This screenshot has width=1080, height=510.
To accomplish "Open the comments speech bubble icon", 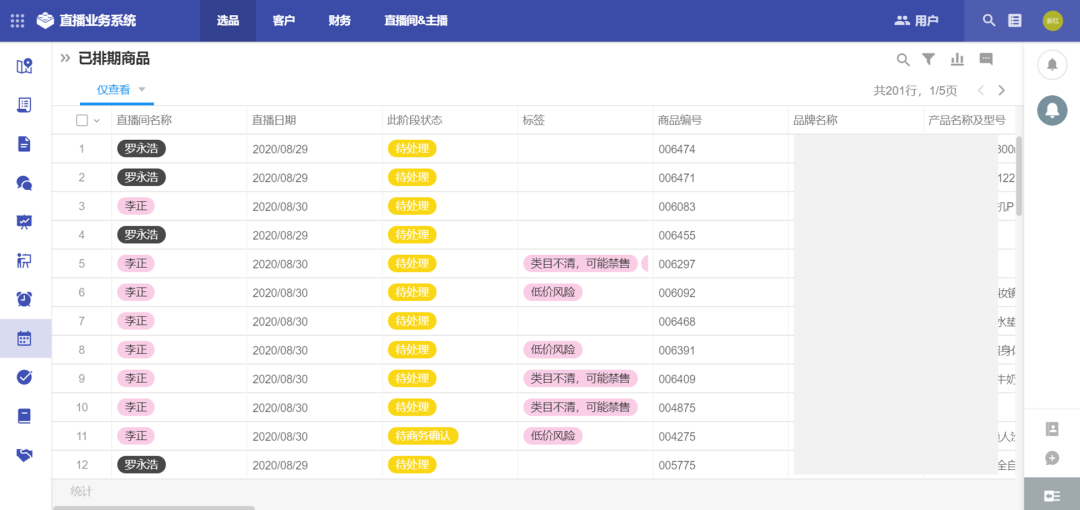I will [x=986, y=59].
